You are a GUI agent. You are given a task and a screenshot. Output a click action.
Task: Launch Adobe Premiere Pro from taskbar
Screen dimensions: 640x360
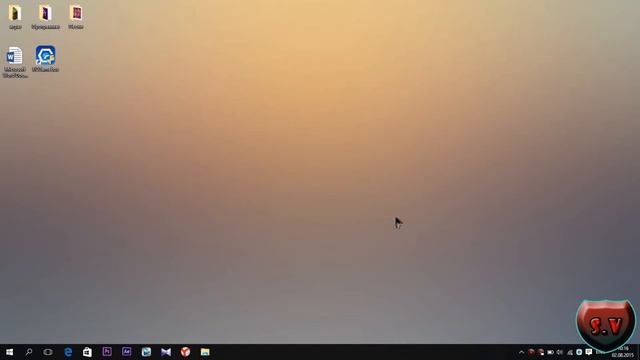[107, 351]
